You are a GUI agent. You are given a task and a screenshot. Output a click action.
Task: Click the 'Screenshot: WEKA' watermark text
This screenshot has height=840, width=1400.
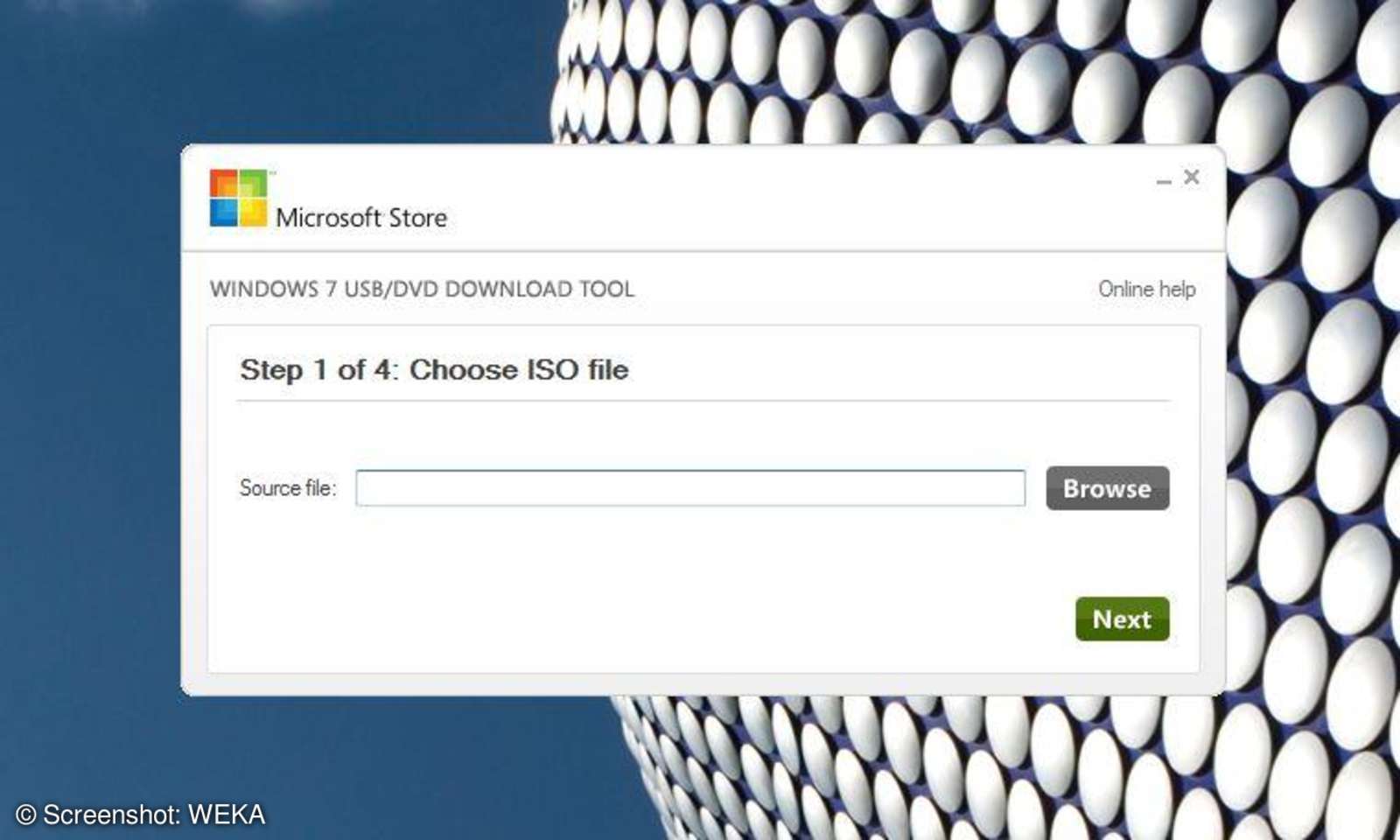point(140,815)
